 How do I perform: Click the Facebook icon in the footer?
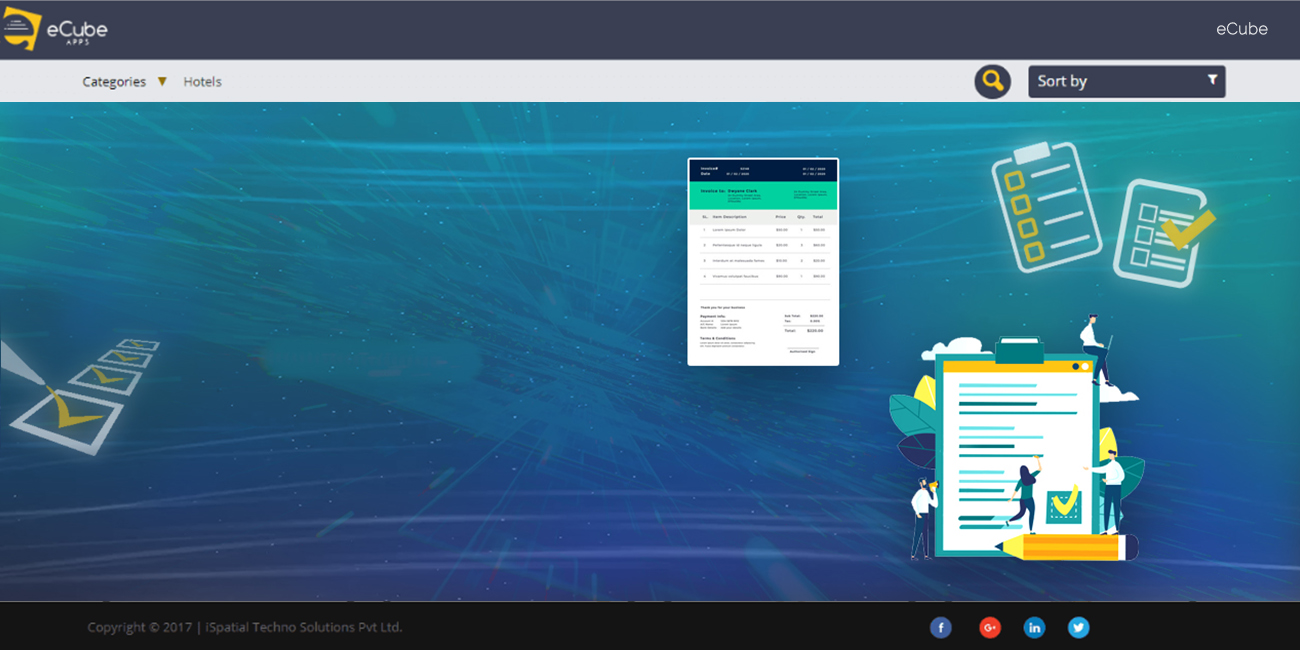(x=940, y=627)
